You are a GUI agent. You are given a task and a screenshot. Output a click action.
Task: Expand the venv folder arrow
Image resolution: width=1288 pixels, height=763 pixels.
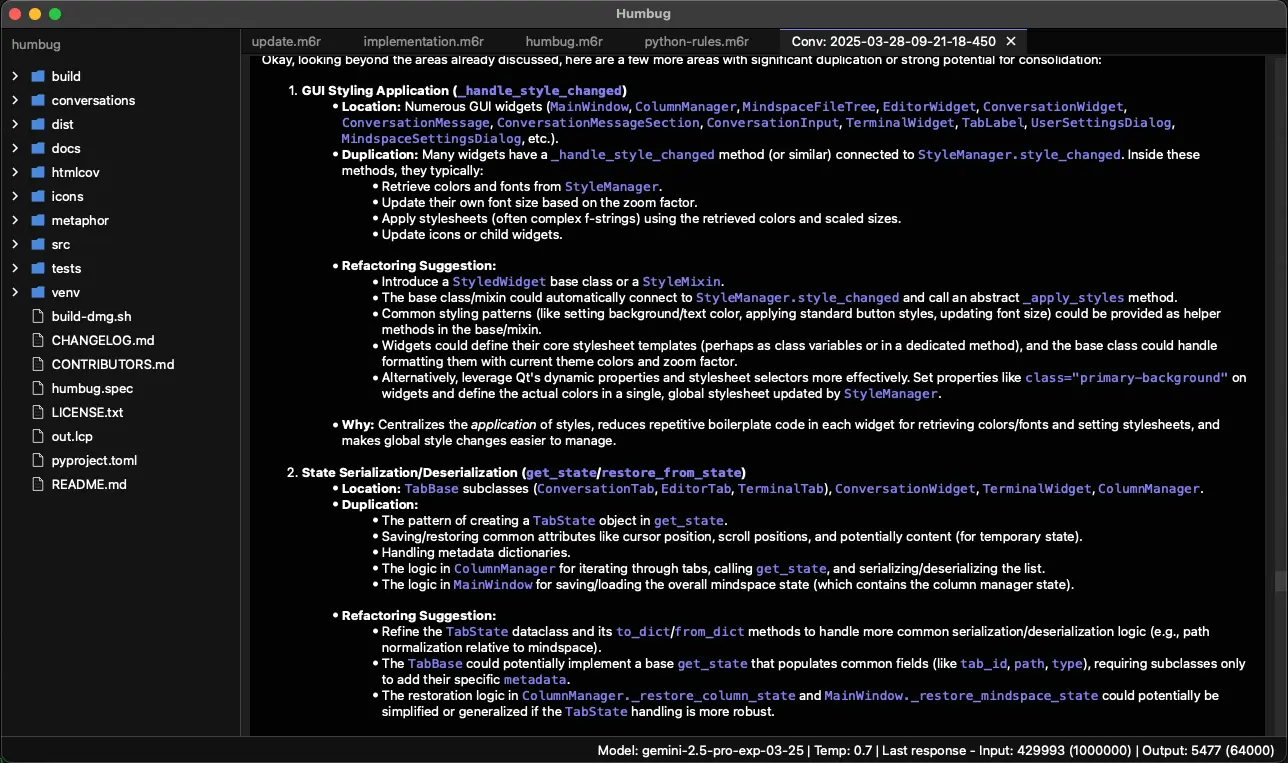(x=15, y=292)
